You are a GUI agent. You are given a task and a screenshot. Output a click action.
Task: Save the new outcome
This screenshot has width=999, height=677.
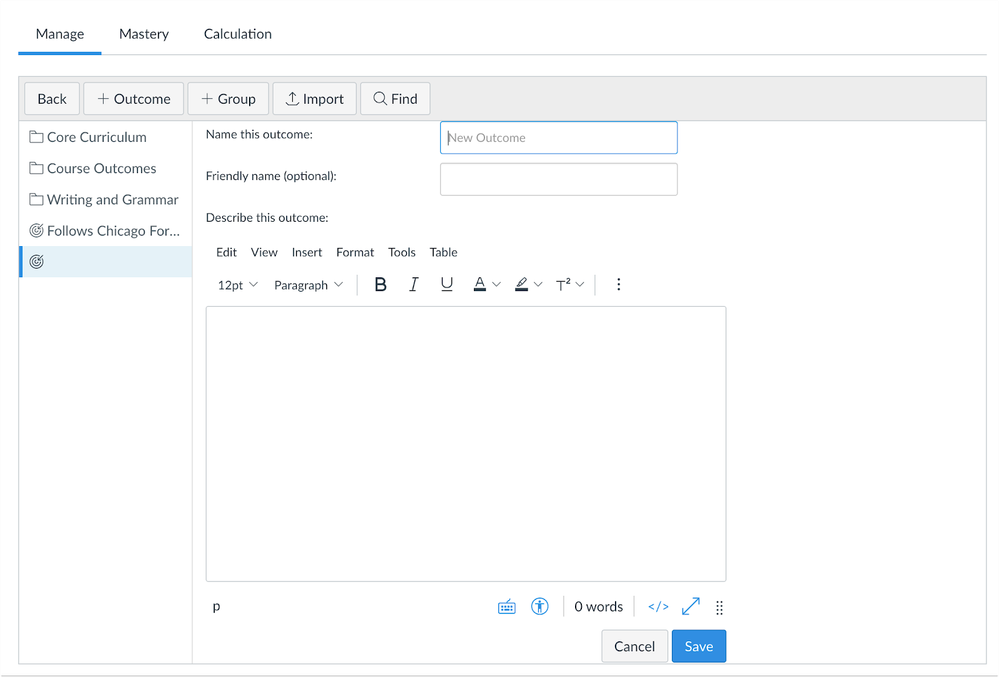pos(699,646)
